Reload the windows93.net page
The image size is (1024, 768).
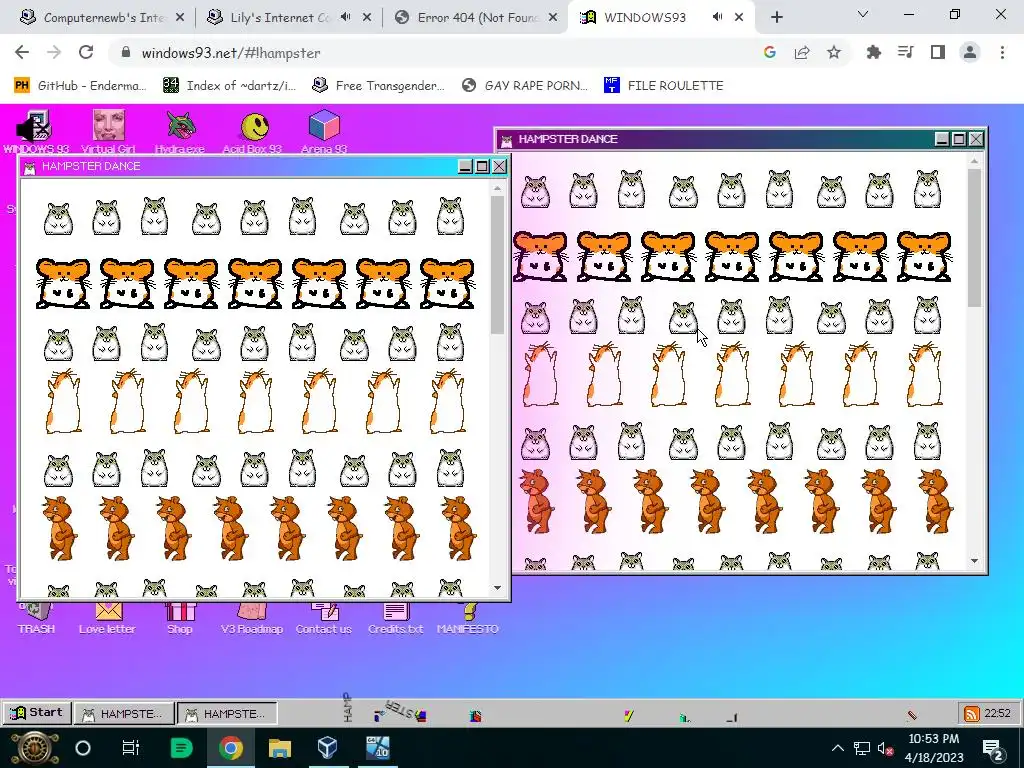point(86,52)
